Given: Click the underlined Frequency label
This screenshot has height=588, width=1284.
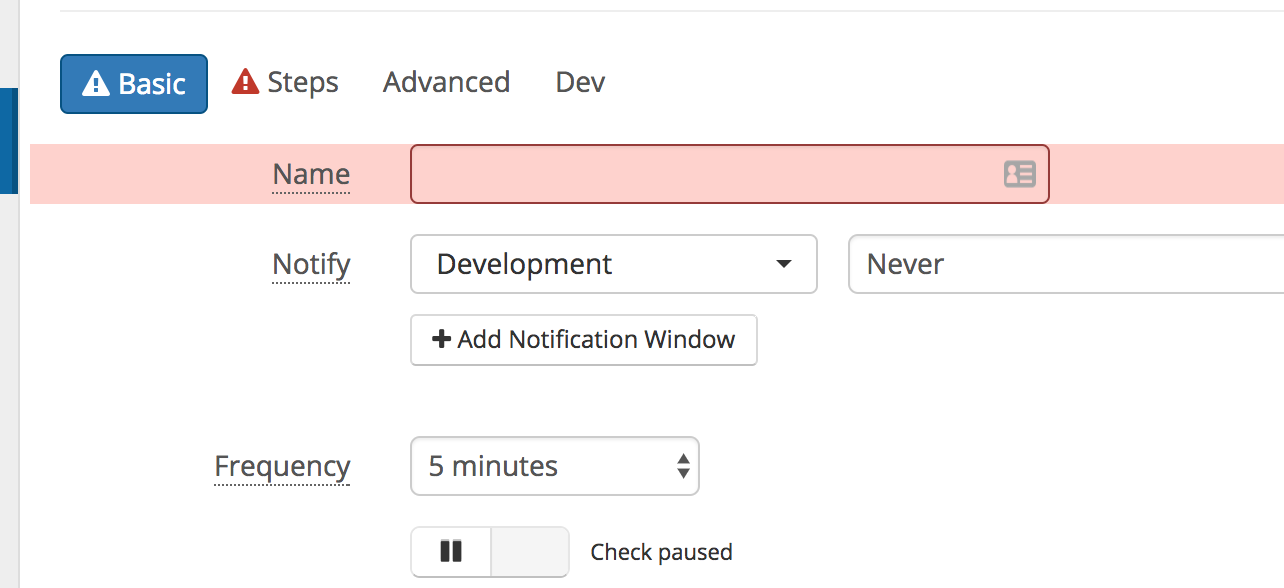Looking at the screenshot, I should (x=282, y=467).
